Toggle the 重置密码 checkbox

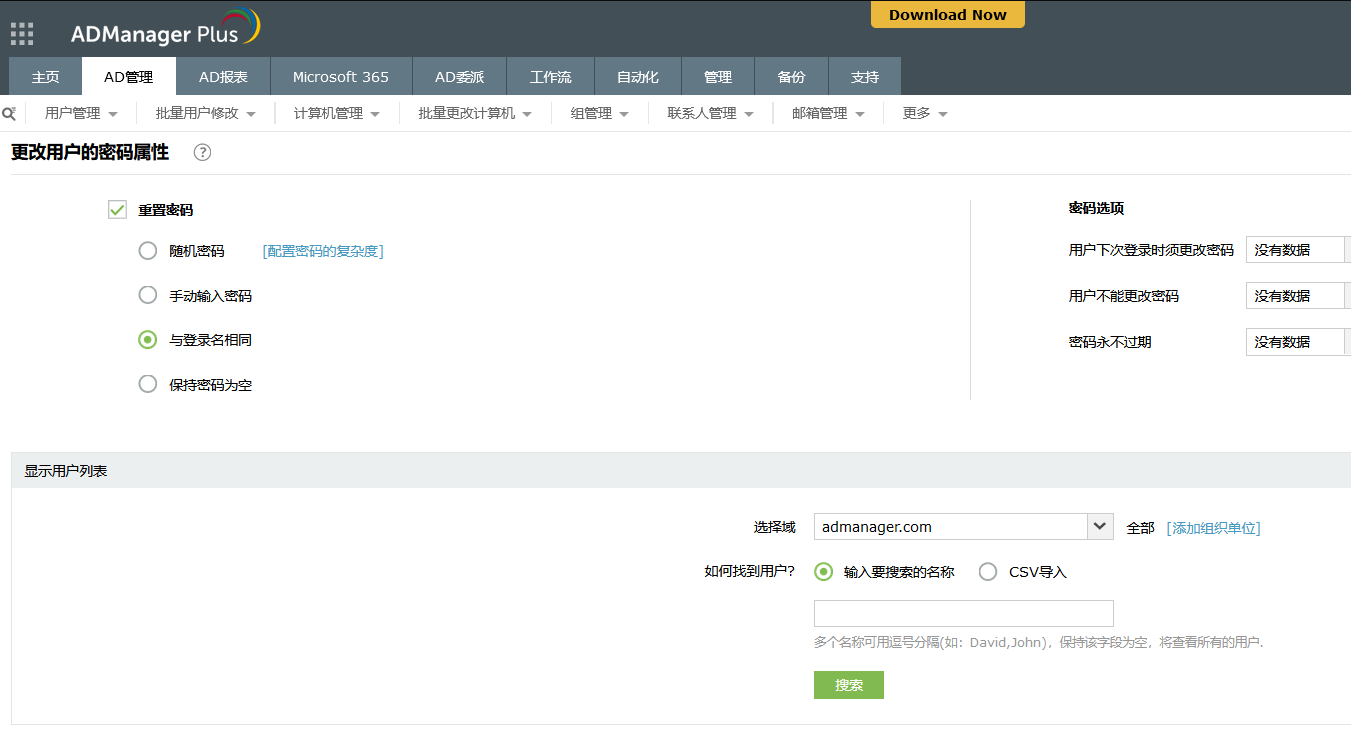[118, 210]
